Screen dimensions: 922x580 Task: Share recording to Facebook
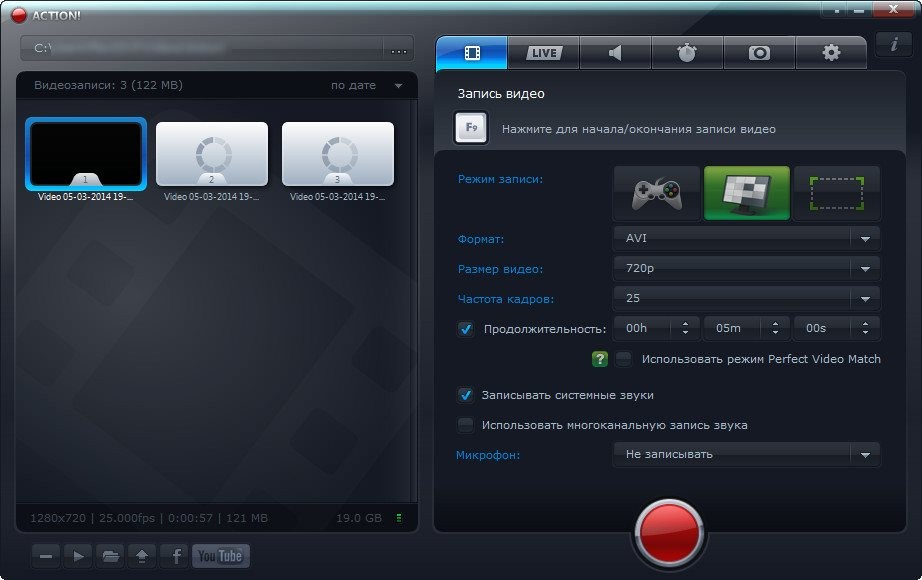click(175, 556)
